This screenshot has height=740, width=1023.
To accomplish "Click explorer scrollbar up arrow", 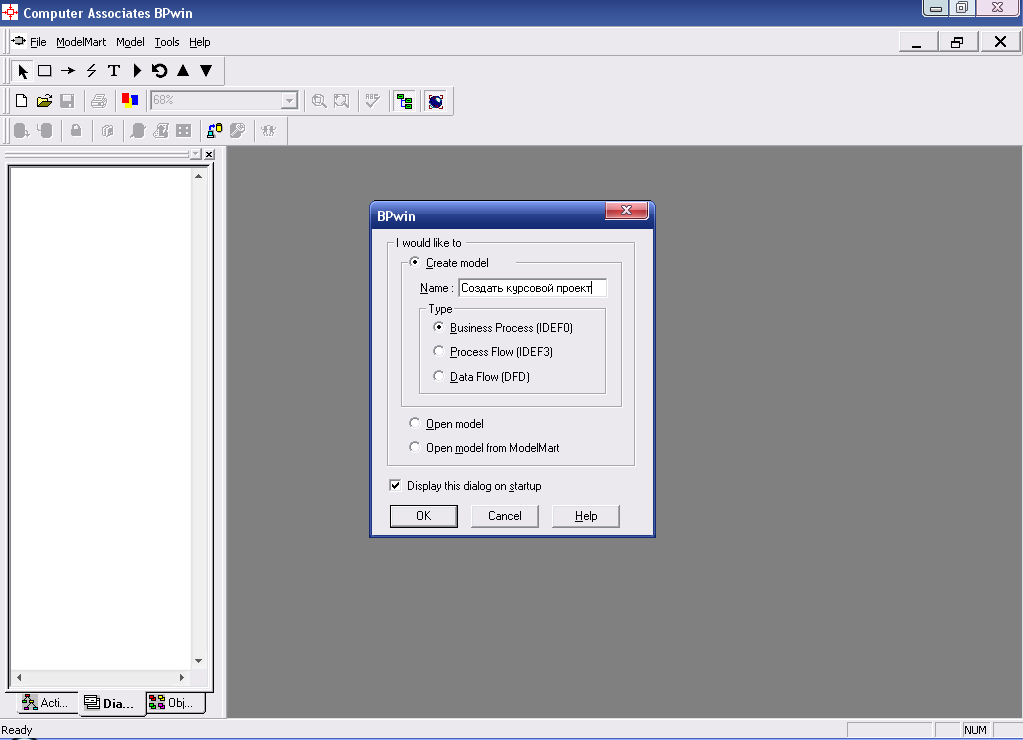I will click(198, 176).
